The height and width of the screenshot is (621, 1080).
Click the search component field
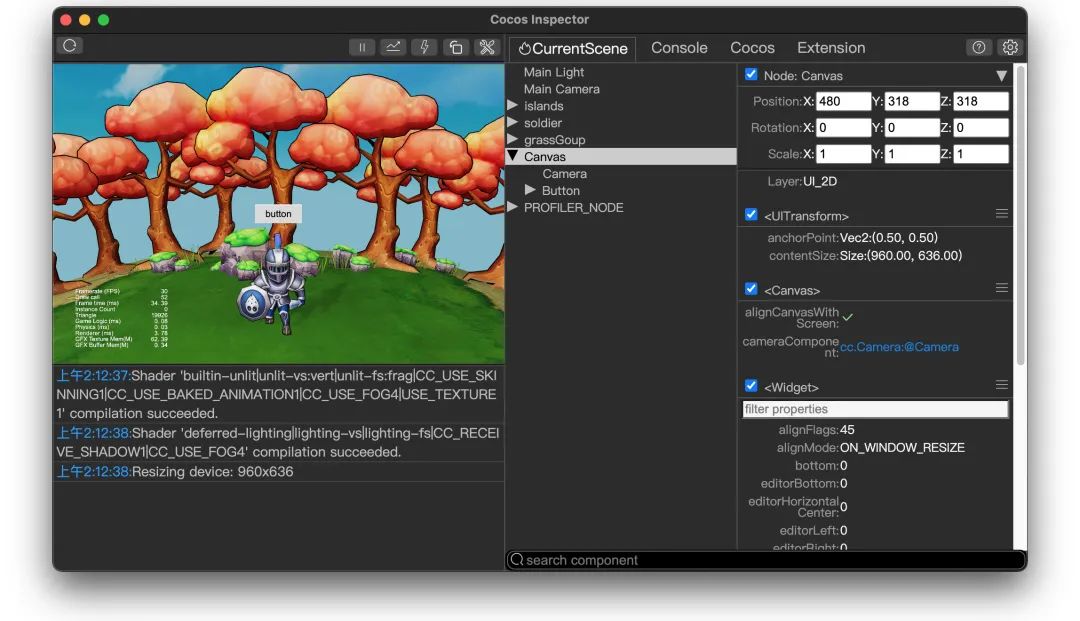(x=765, y=560)
